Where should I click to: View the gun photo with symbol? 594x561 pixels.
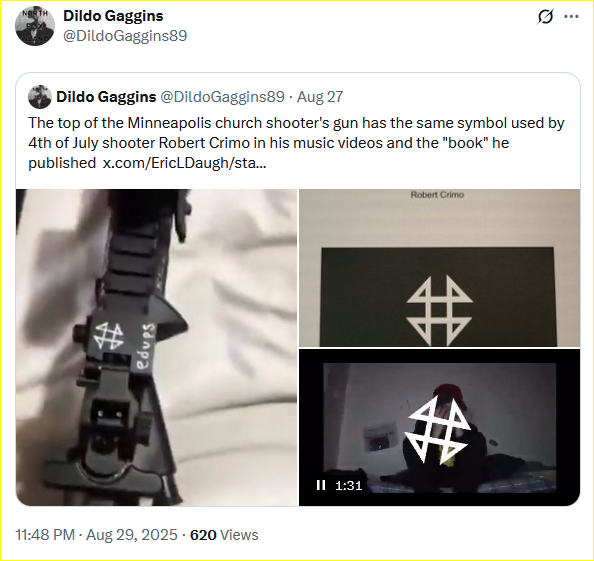point(156,347)
